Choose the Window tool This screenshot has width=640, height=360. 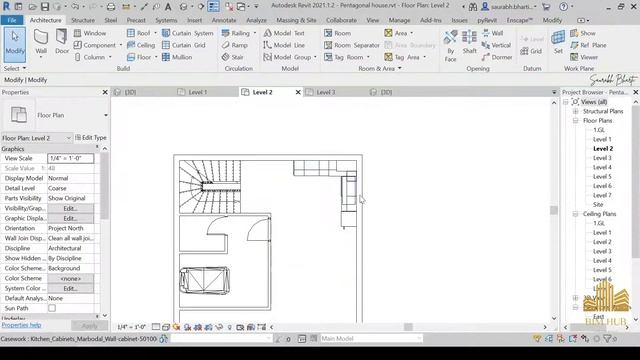tap(90, 33)
